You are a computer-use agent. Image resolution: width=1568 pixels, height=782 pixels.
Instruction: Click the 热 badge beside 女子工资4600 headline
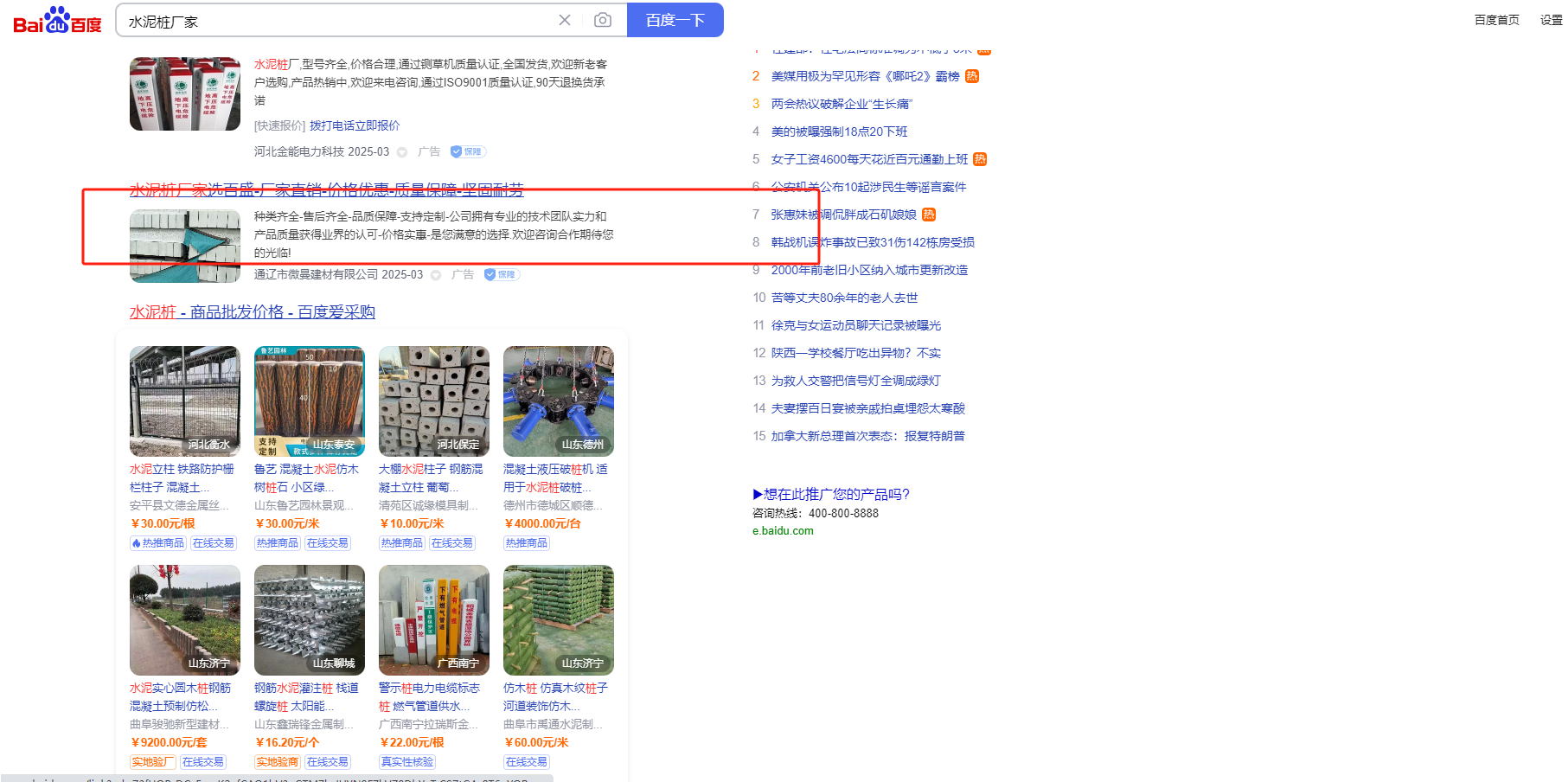click(980, 159)
